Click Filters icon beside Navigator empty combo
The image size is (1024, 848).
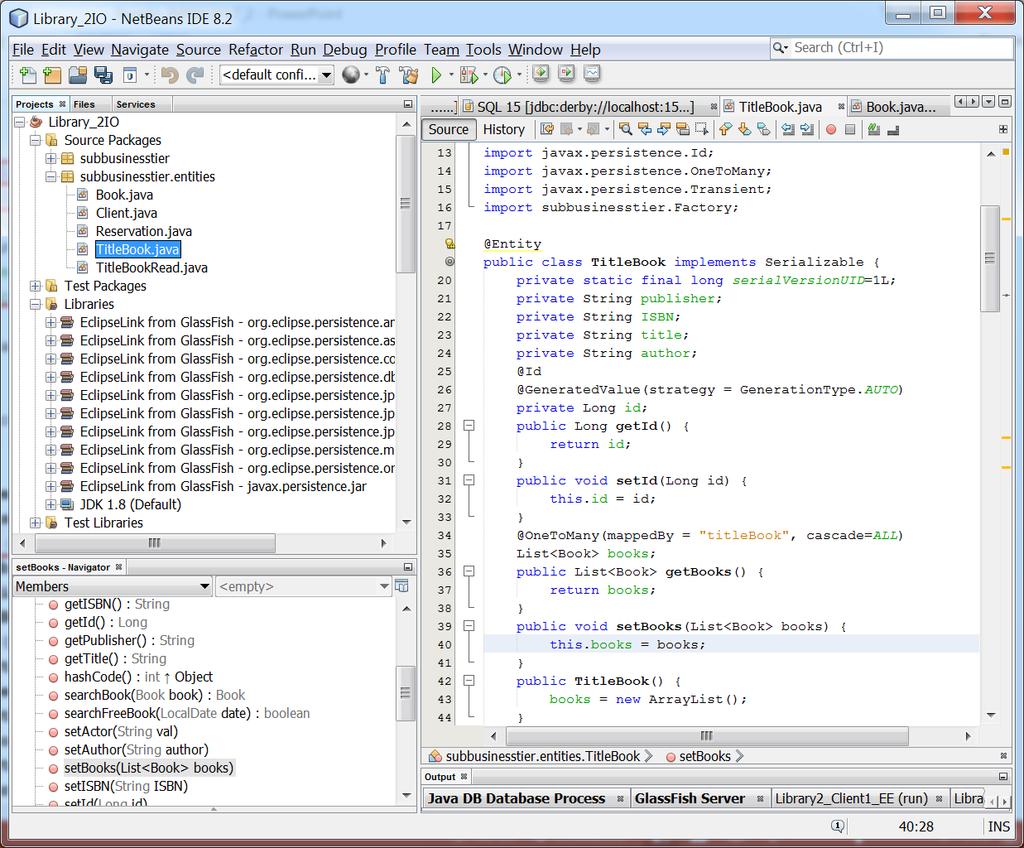[402, 586]
